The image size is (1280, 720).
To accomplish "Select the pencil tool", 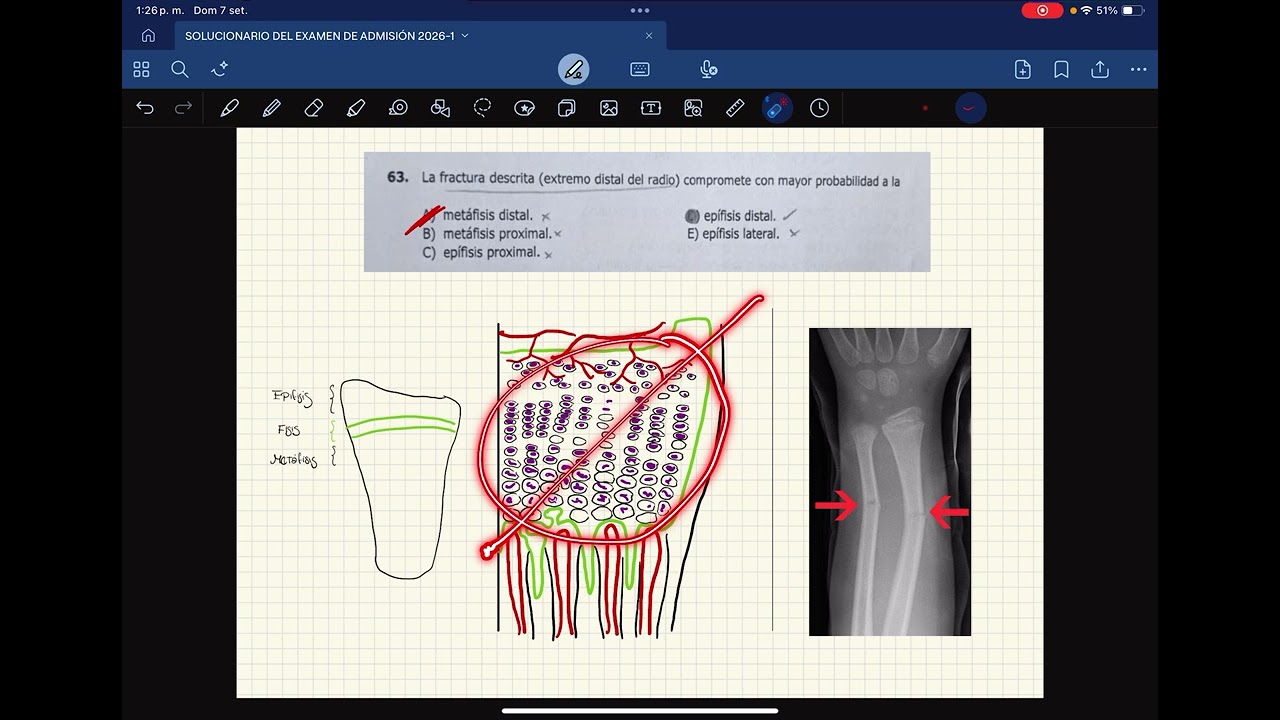I will pyautogui.click(x=271, y=108).
